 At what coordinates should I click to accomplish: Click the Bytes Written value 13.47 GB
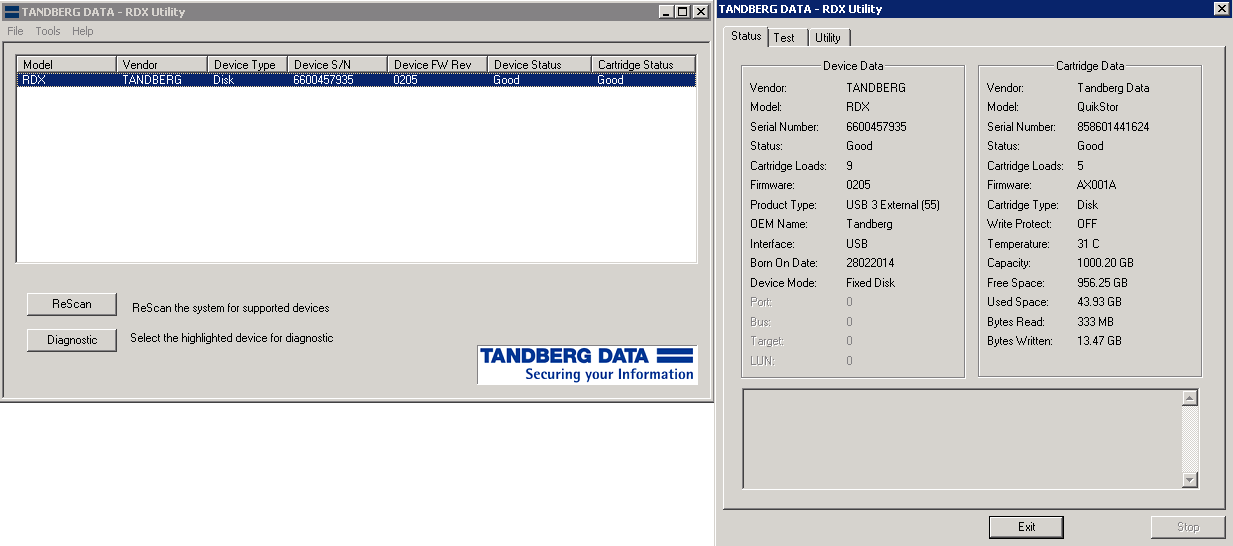[1099, 341]
